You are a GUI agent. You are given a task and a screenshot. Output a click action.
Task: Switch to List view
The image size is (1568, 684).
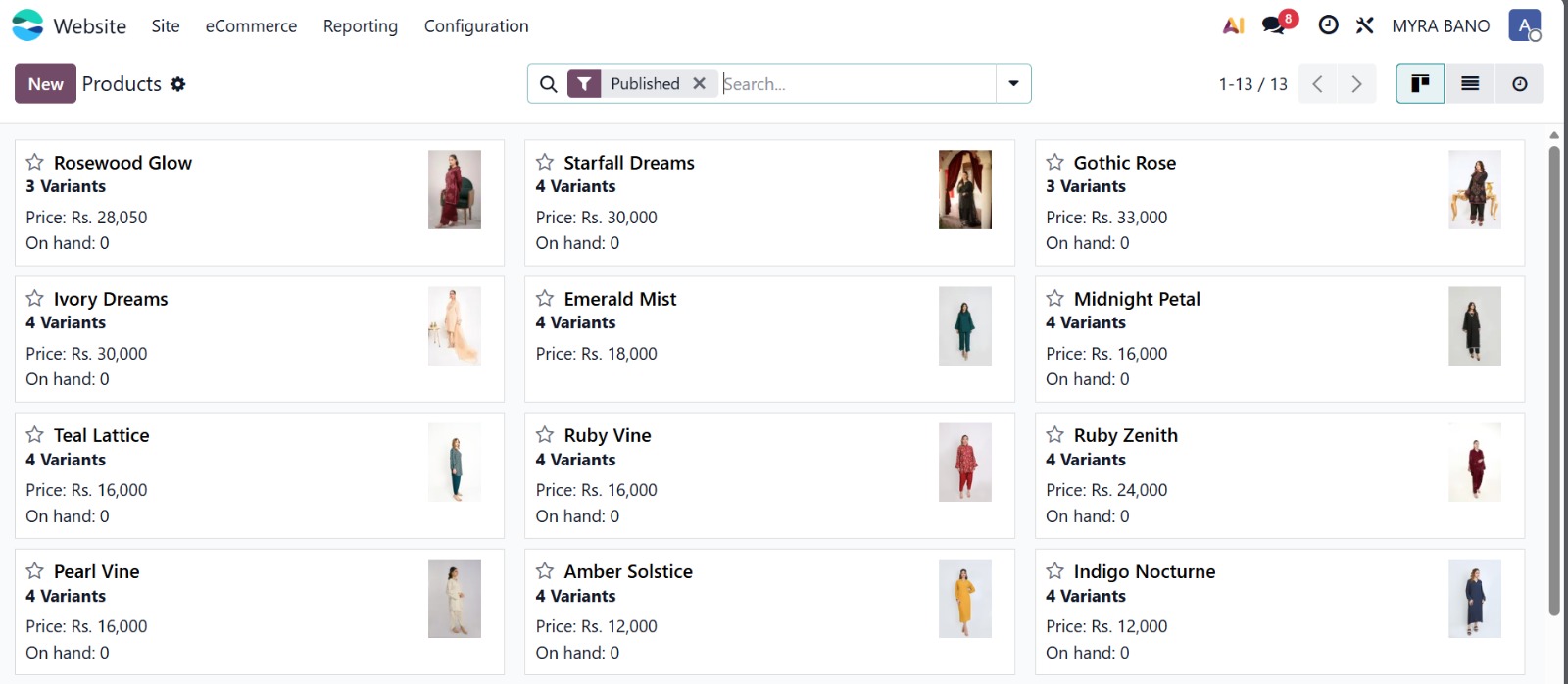(1470, 84)
